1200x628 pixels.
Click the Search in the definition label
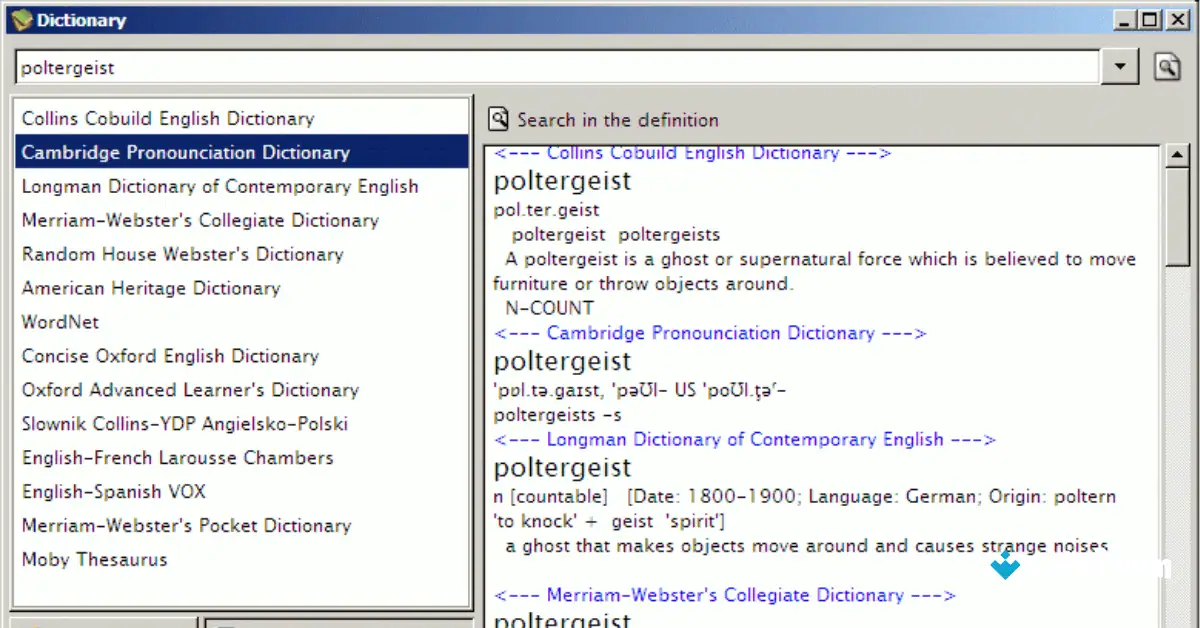tap(616, 118)
